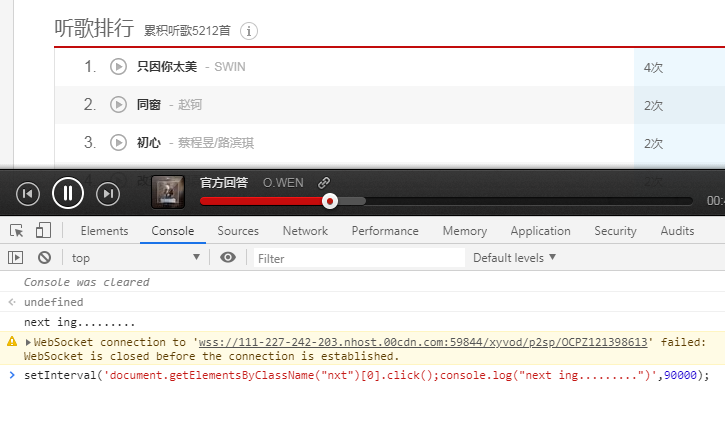
Task: Play the song 同窗
Action: point(118,104)
